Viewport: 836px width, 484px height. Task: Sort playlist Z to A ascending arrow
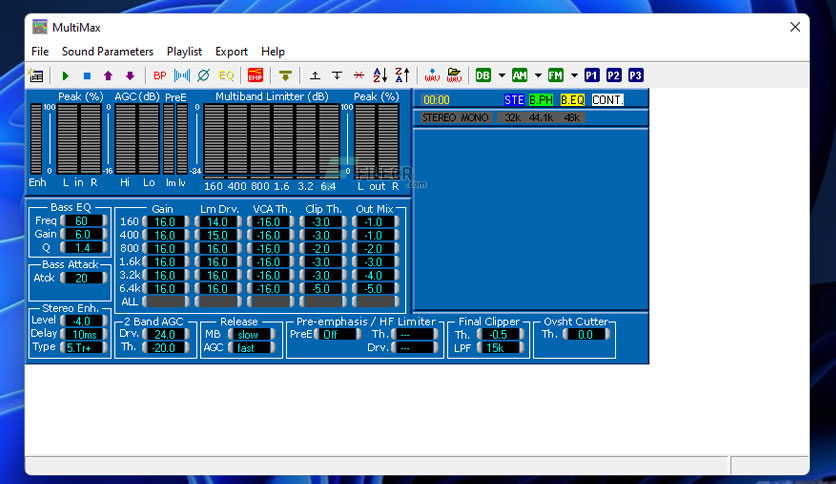coord(402,76)
